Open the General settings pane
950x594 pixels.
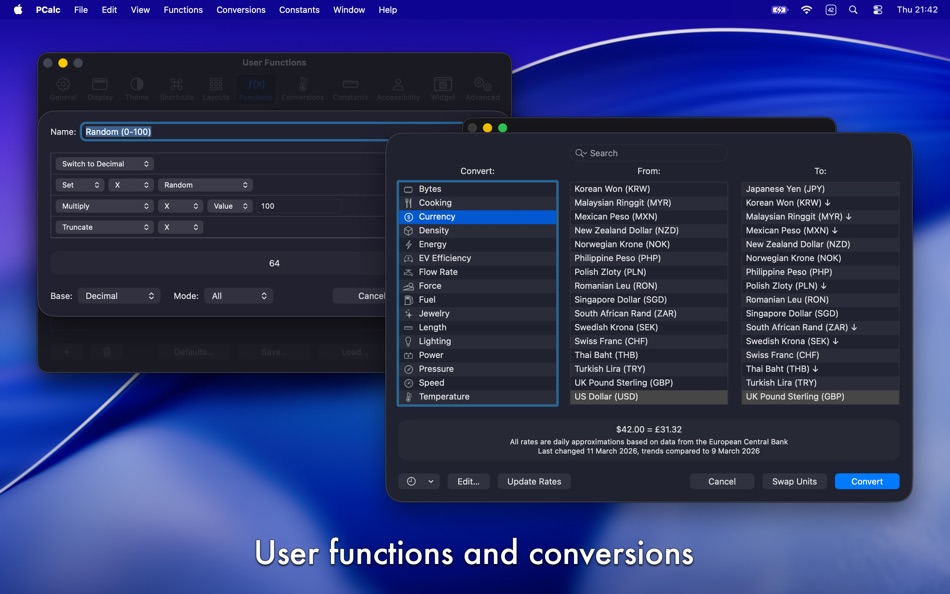point(62,88)
